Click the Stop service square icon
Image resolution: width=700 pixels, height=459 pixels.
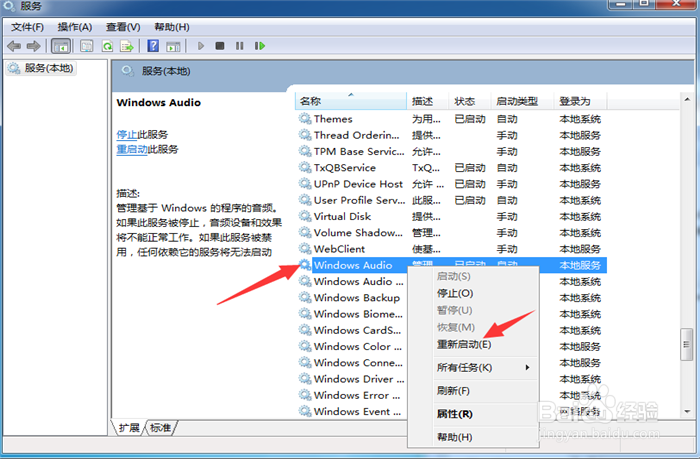220,46
